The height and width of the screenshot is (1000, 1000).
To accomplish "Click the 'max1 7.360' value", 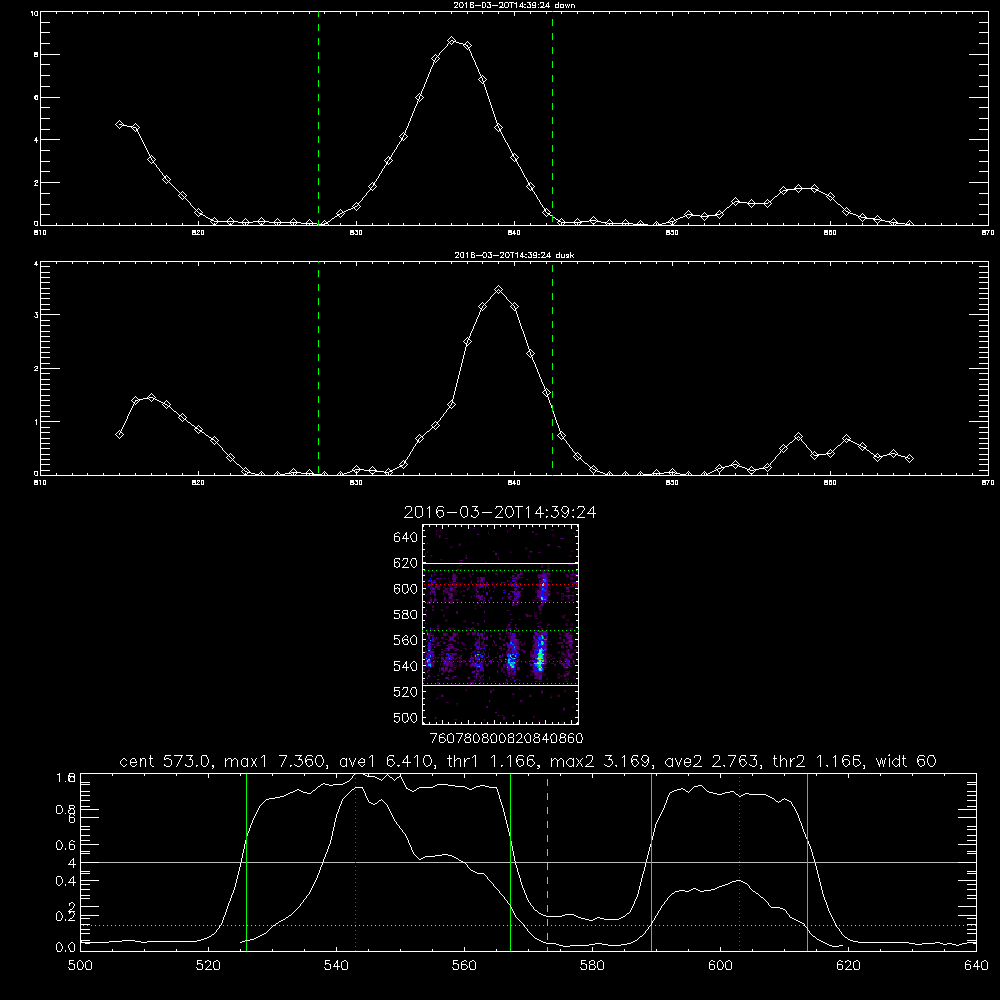I will tap(273, 761).
